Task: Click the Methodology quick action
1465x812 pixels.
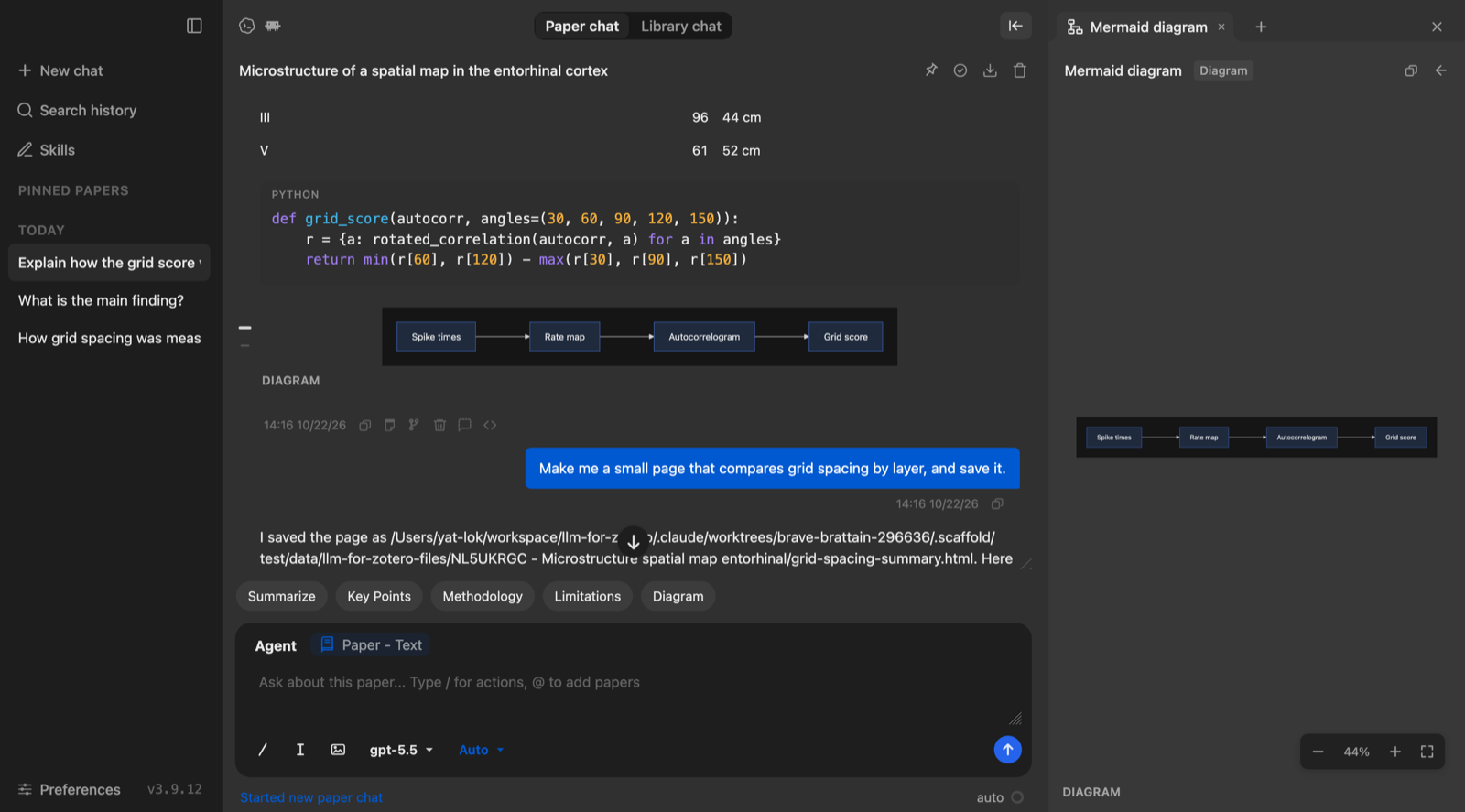Action: point(483,596)
